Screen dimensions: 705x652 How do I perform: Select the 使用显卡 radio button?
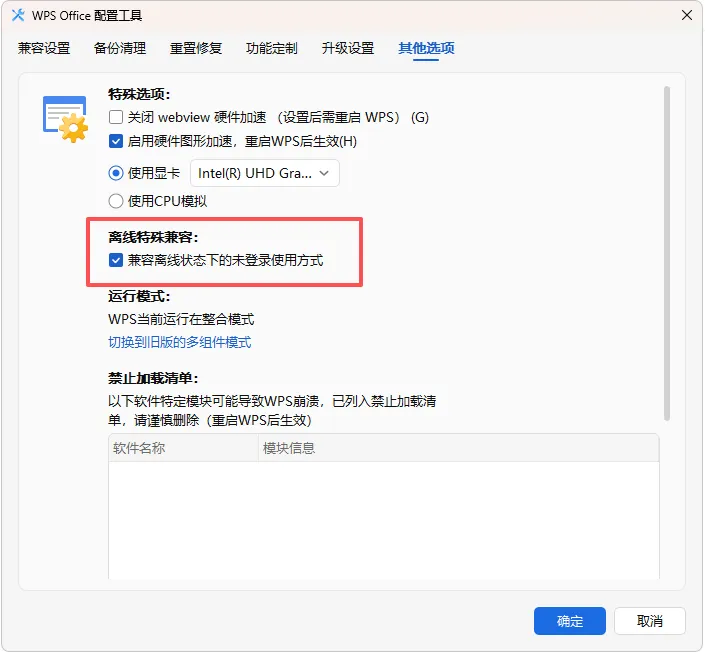pos(116,173)
